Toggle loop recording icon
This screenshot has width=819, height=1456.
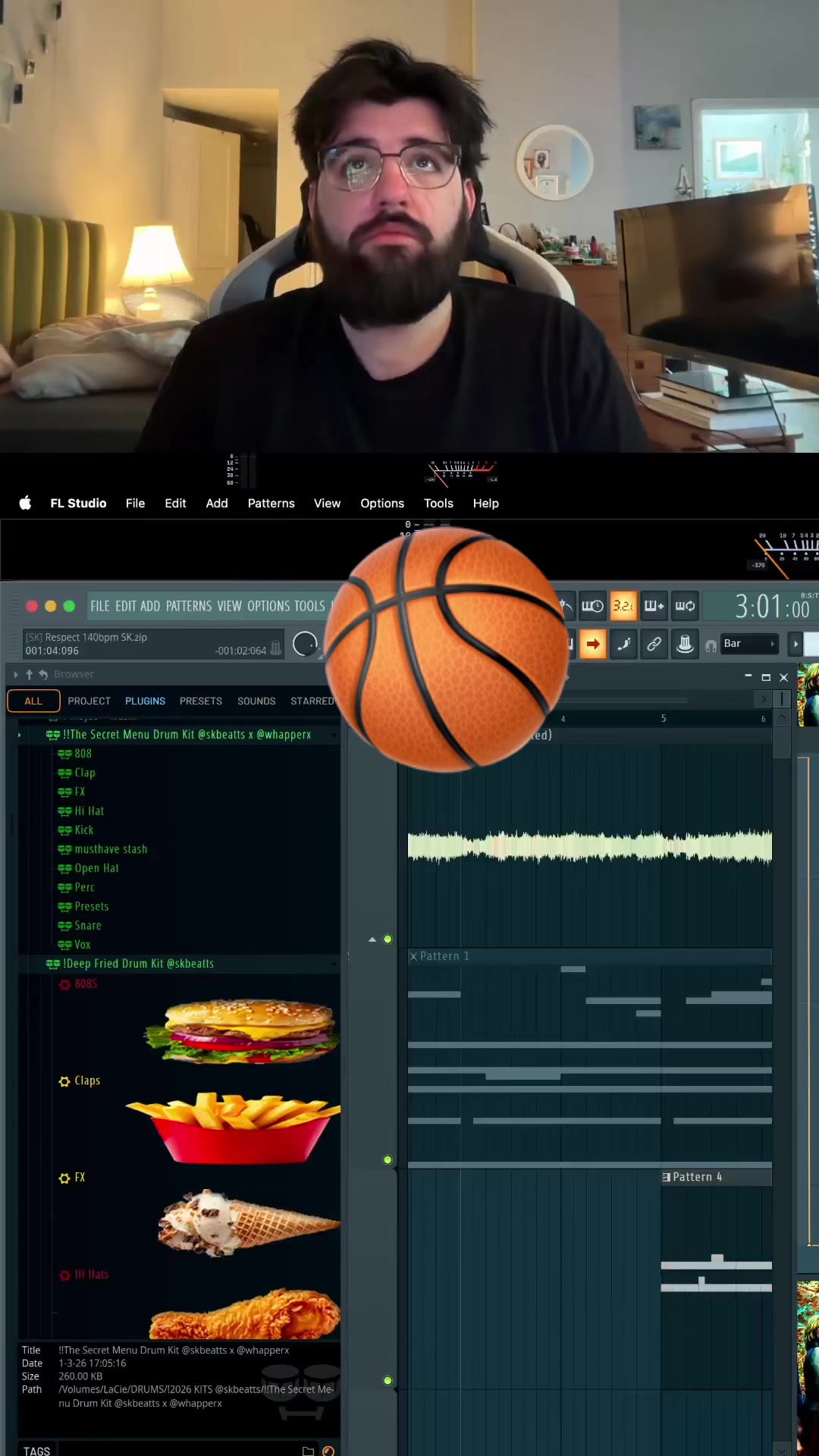(685, 606)
